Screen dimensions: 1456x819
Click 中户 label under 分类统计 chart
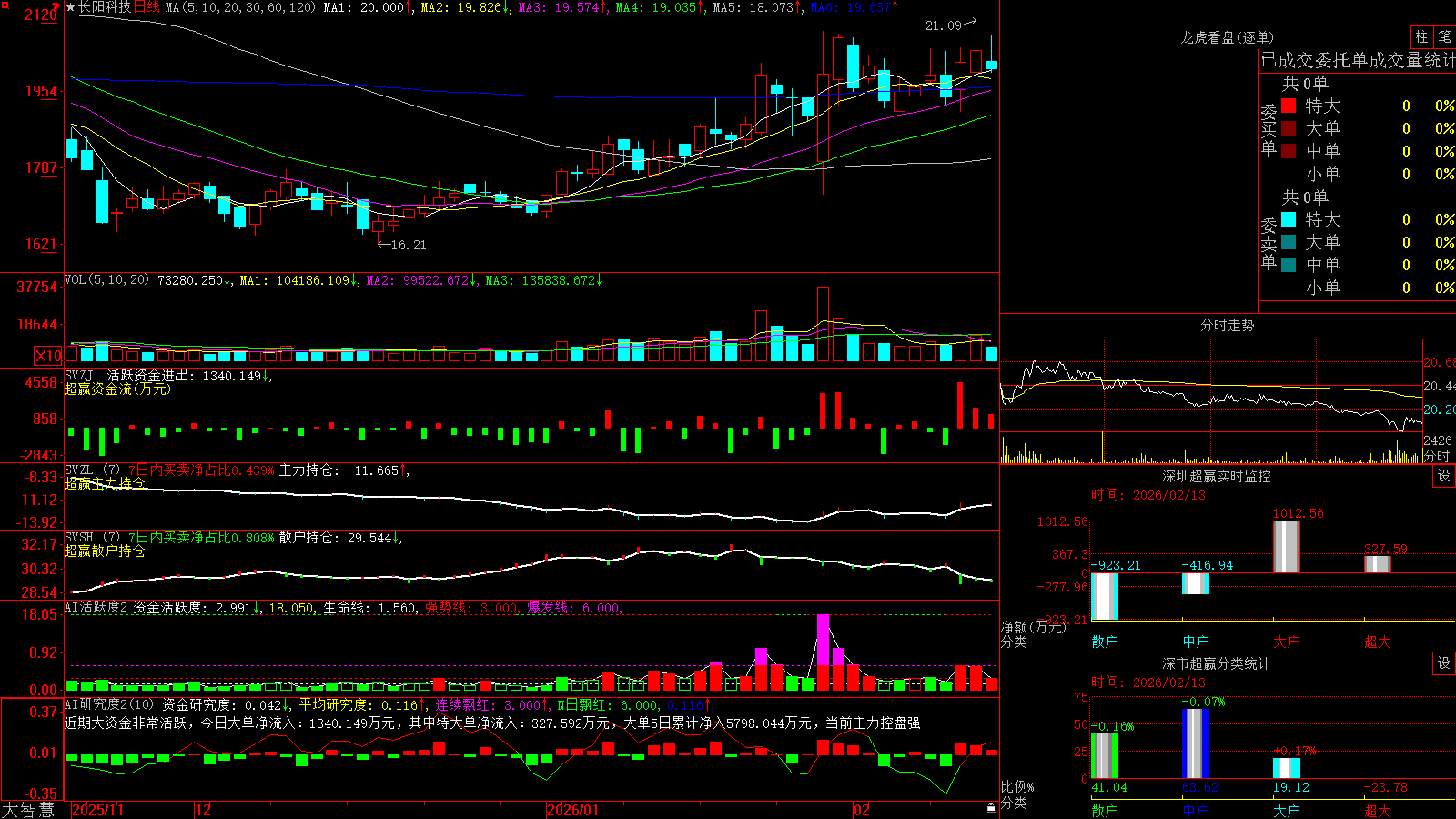pyautogui.click(x=1196, y=811)
